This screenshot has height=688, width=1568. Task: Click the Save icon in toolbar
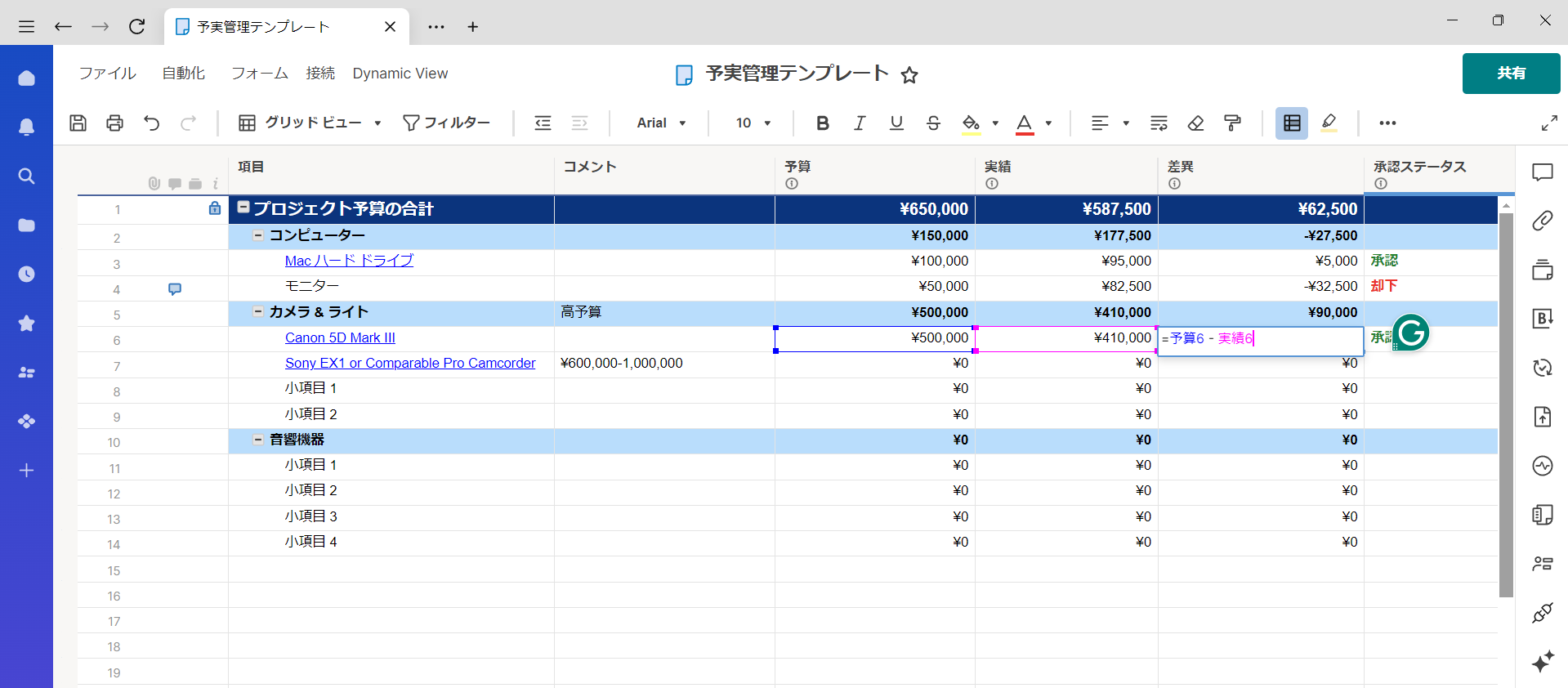coord(78,123)
